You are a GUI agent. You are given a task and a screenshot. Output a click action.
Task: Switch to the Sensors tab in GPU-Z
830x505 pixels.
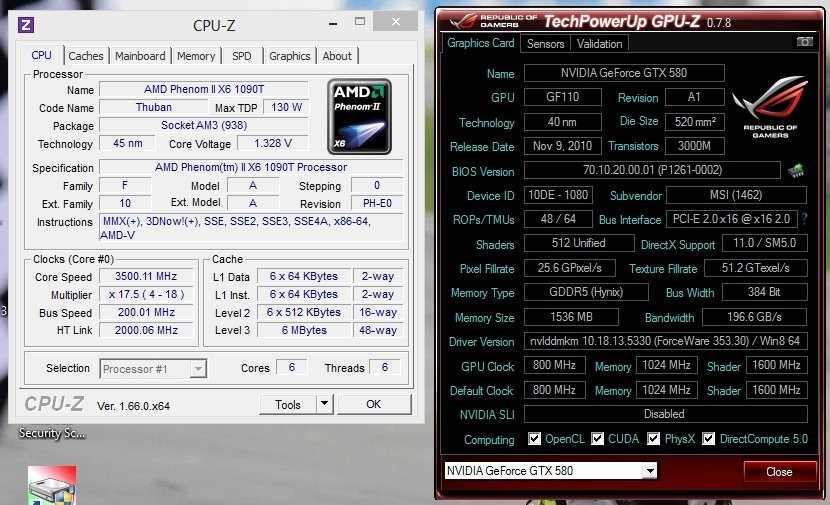pos(545,44)
